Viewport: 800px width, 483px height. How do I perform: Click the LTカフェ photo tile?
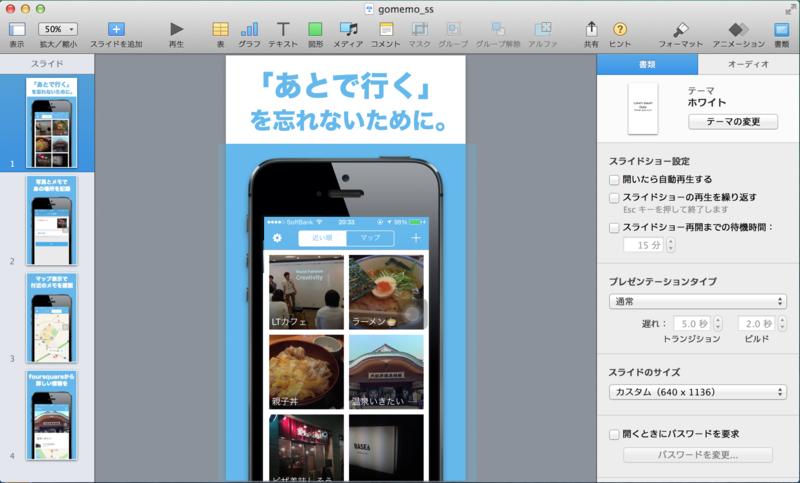(306, 292)
